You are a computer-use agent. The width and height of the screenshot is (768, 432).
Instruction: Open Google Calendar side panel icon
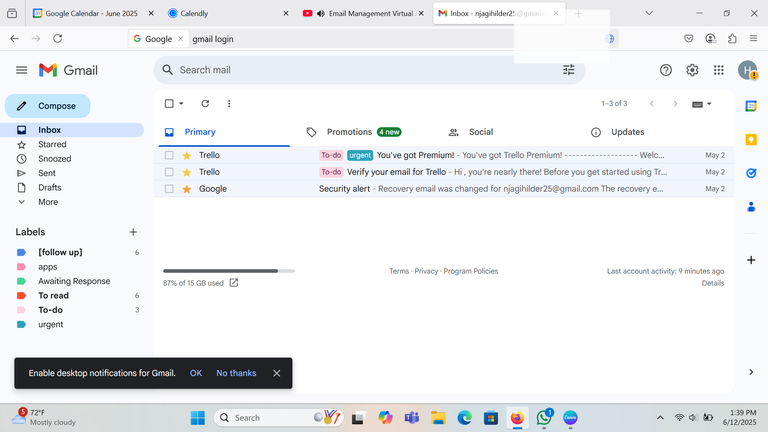click(751, 105)
